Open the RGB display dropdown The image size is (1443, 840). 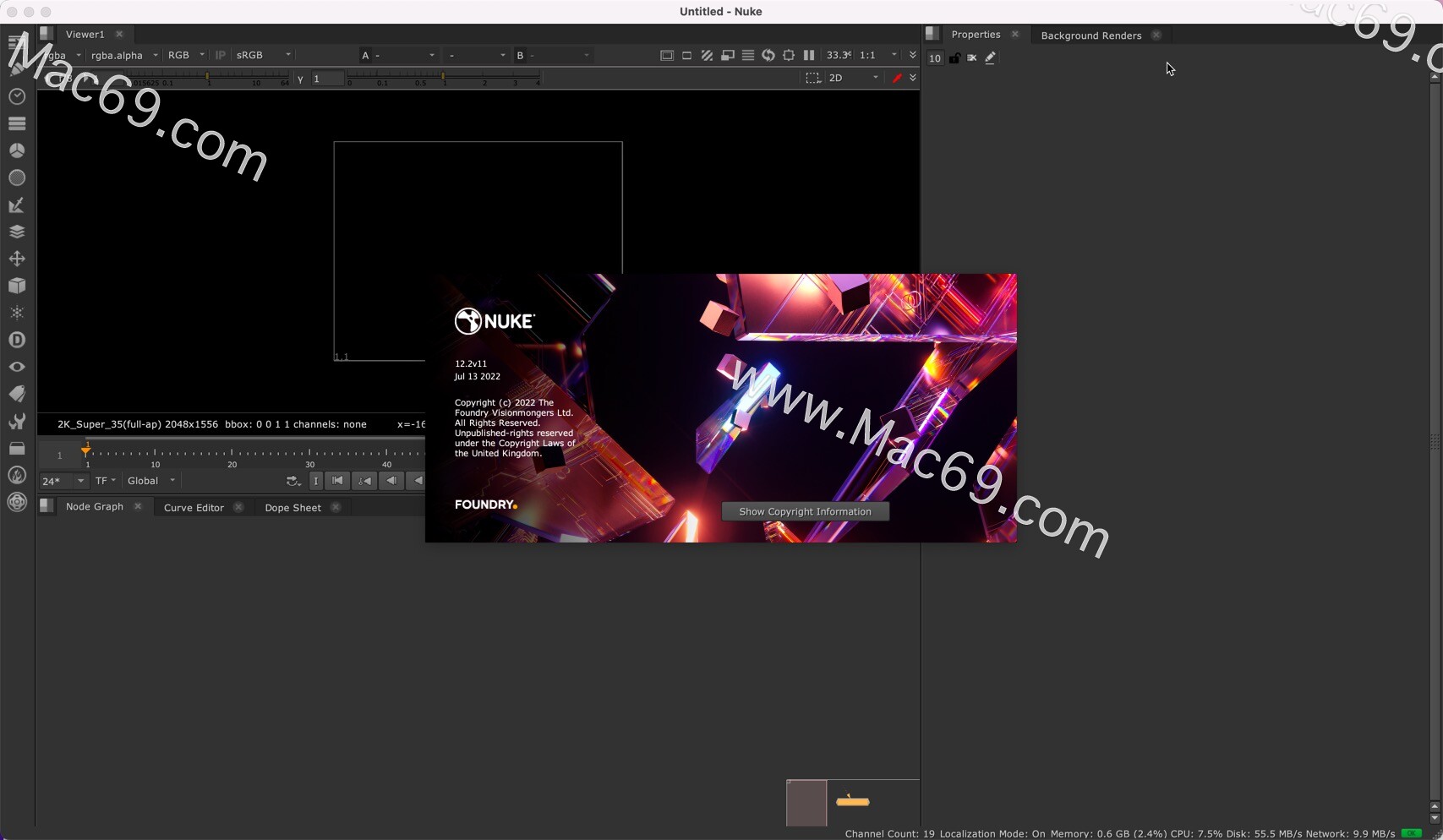tap(186, 55)
